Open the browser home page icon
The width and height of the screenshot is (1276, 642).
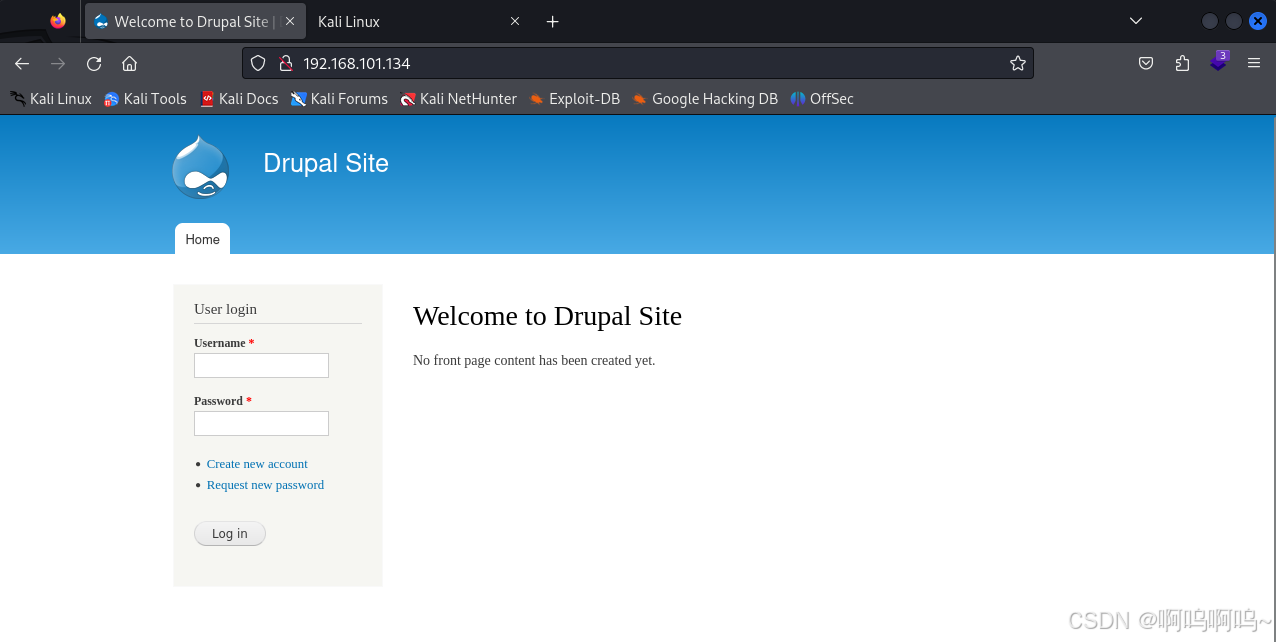coord(129,63)
